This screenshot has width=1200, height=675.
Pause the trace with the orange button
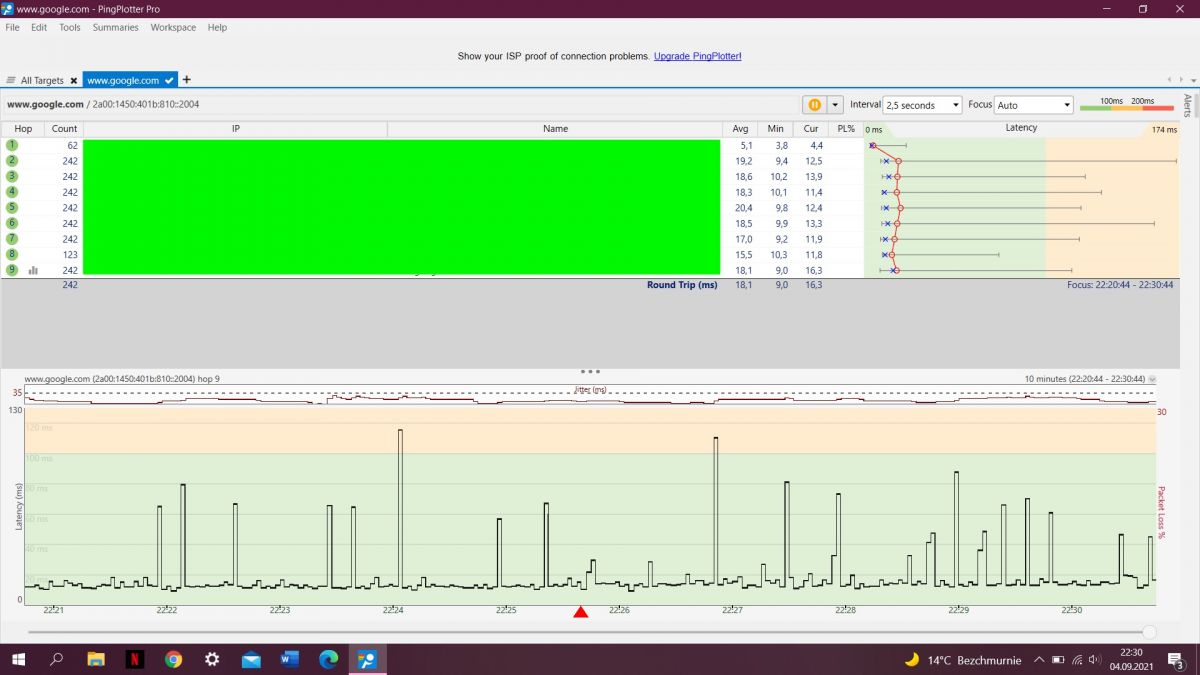814,105
